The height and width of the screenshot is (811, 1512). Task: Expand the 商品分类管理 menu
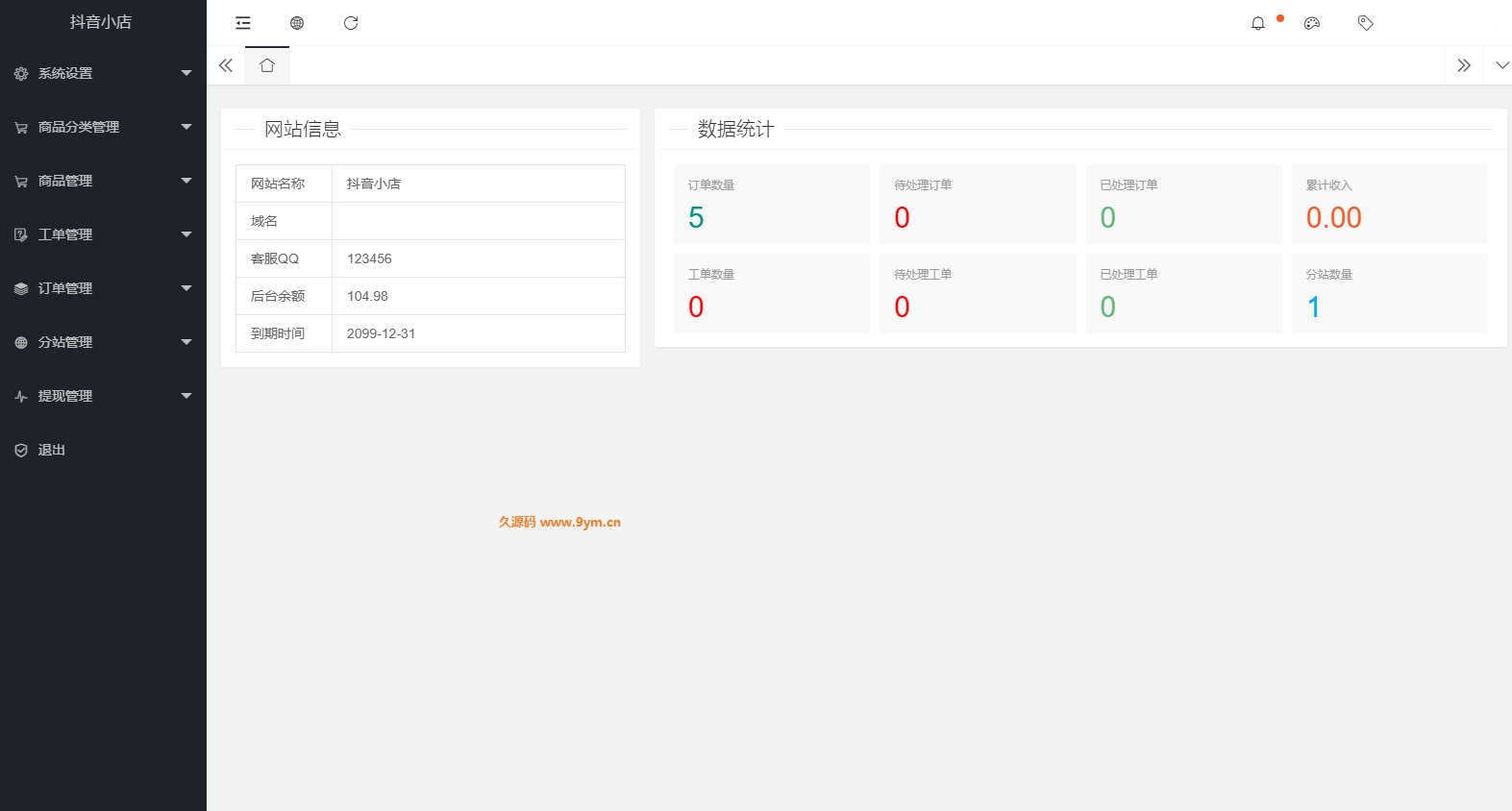point(103,127)
